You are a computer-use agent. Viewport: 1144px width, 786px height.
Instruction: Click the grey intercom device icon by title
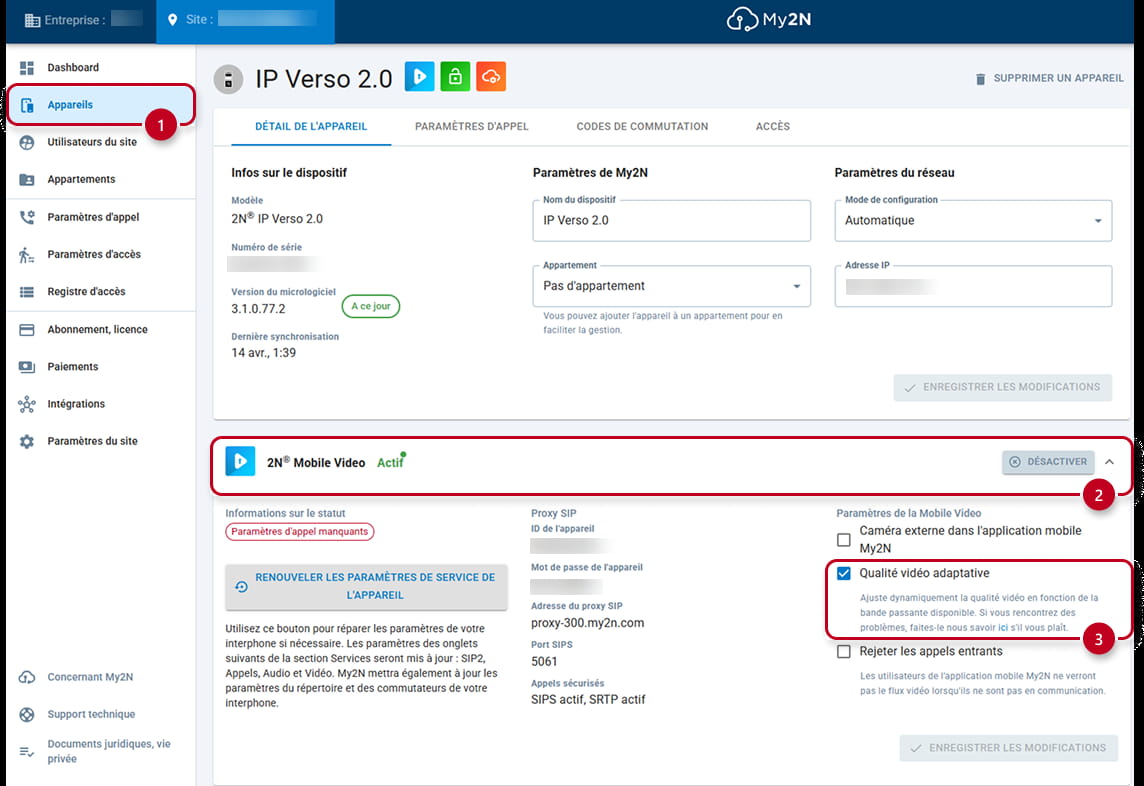(x=228, y=79)
